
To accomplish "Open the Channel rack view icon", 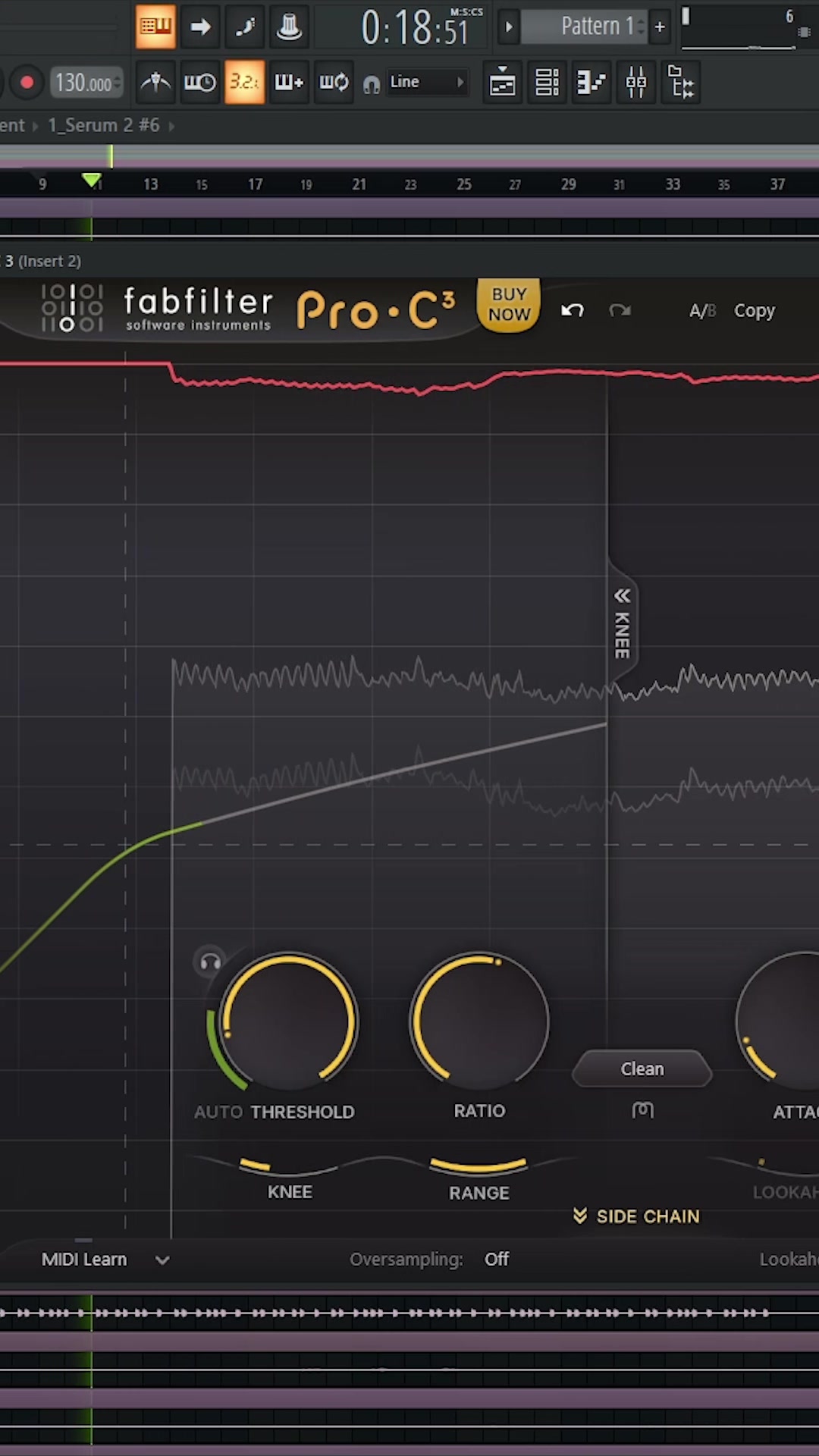I will [547, 82].
